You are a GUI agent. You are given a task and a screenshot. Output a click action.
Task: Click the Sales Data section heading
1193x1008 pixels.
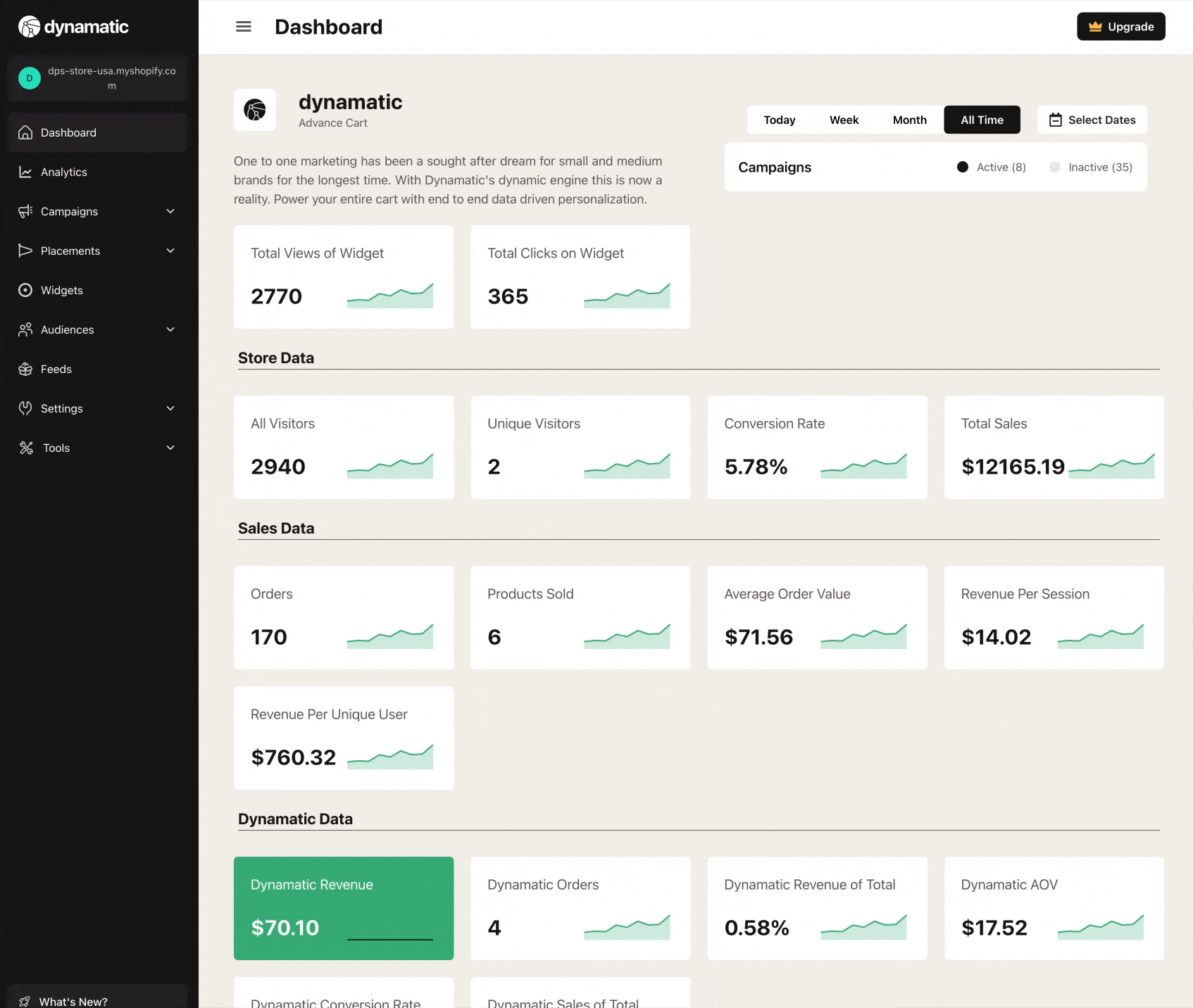point(276,528)
